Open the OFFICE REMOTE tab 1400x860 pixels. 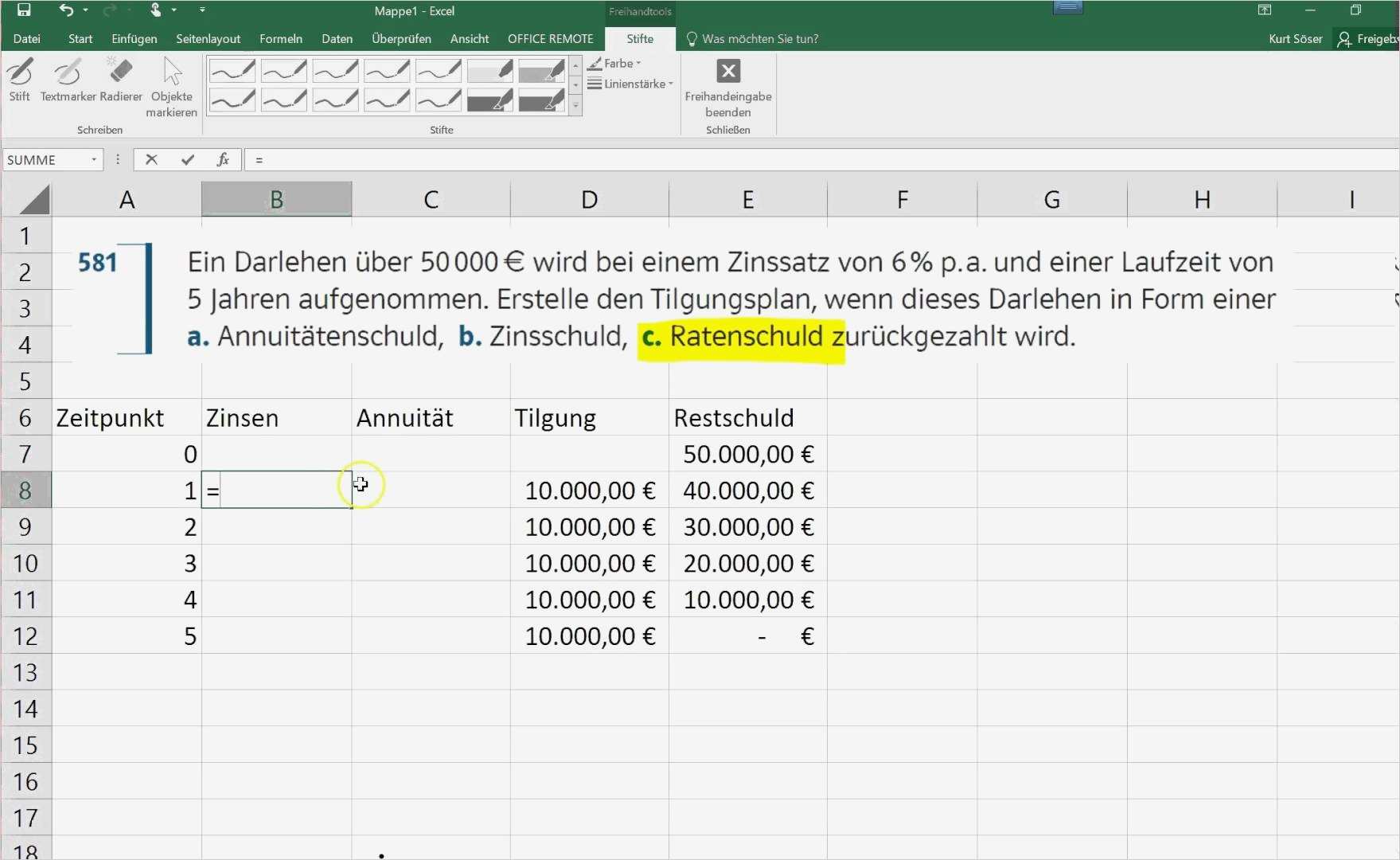pos(551,38)
